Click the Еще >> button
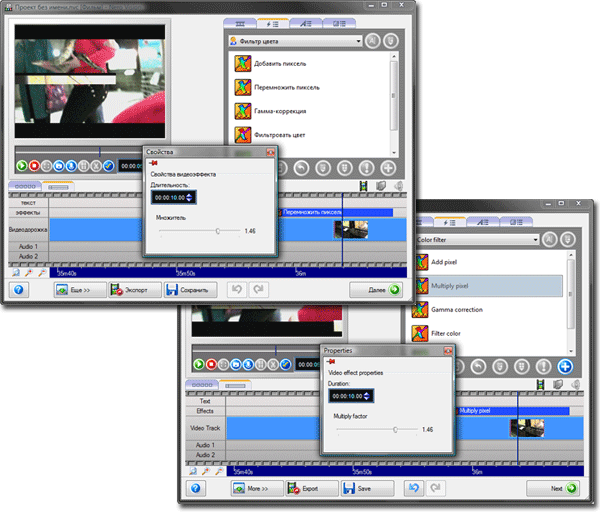 tap(80, 290)
